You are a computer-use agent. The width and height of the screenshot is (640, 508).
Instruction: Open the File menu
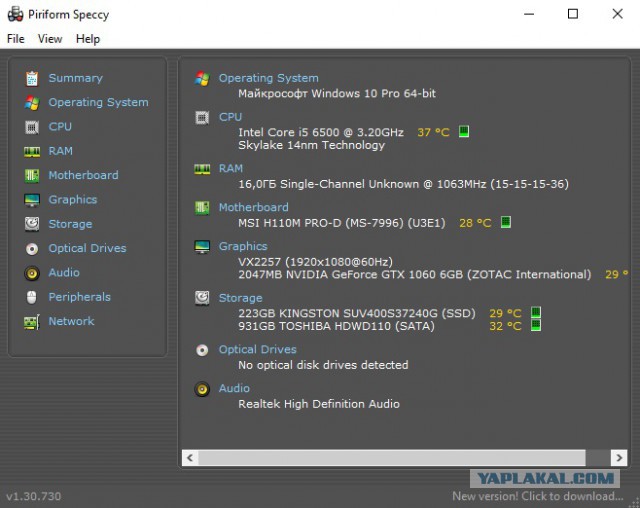(x=16, y=39)
